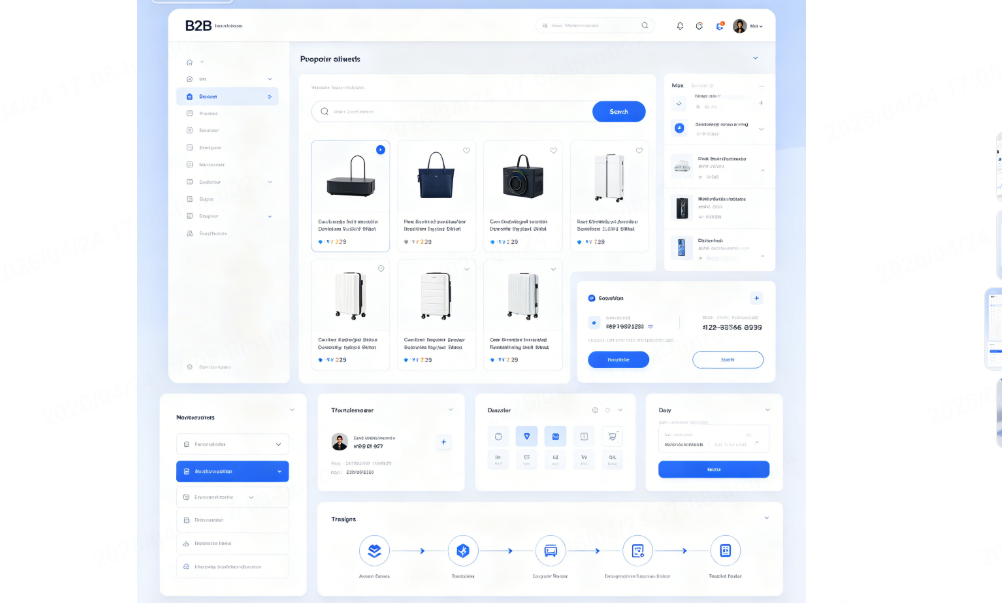Select the location pin icon in the service panel
This screenshot has height=603, width=1002.
coord(527,436)
